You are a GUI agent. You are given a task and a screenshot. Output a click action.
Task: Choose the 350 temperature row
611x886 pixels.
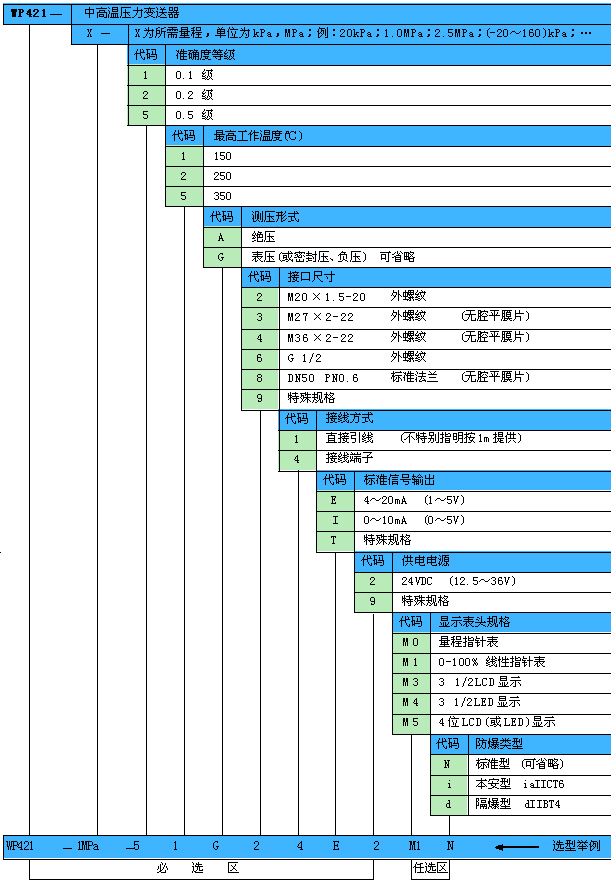tap(406, 196)
